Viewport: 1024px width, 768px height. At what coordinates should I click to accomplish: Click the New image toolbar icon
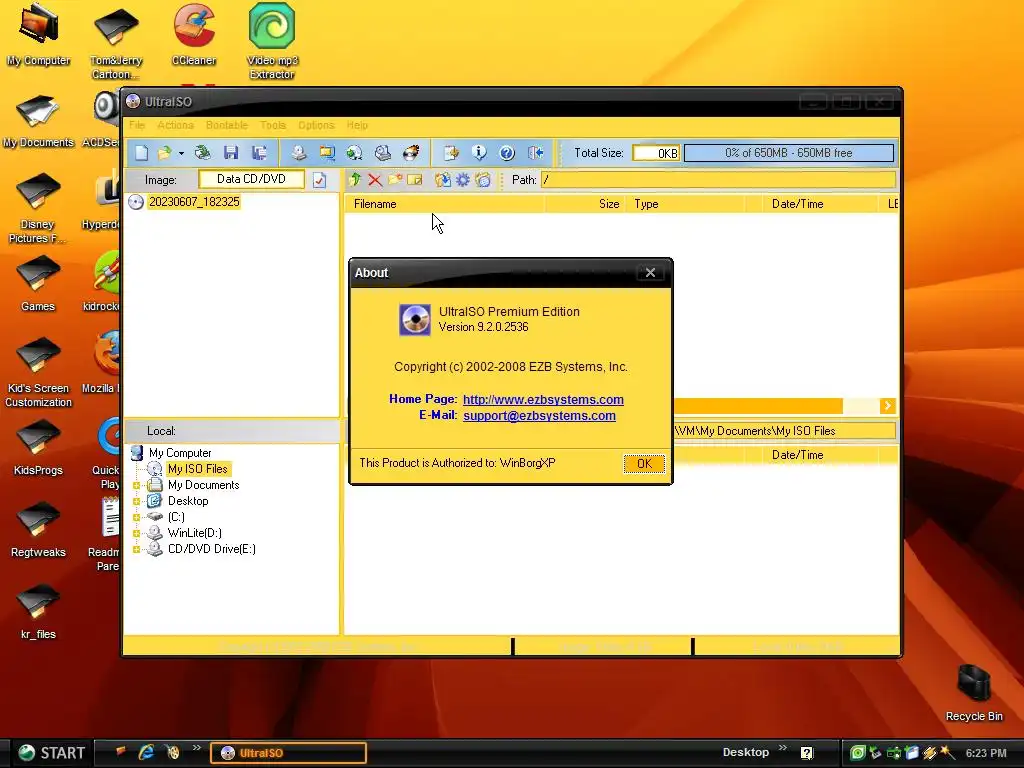click(x=141, y=153)
